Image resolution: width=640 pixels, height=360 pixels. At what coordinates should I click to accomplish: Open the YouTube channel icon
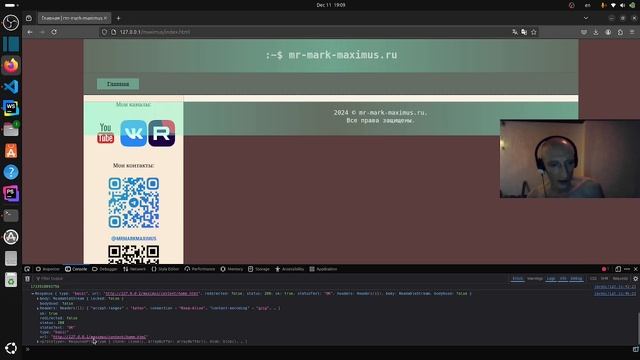(105, 133)
